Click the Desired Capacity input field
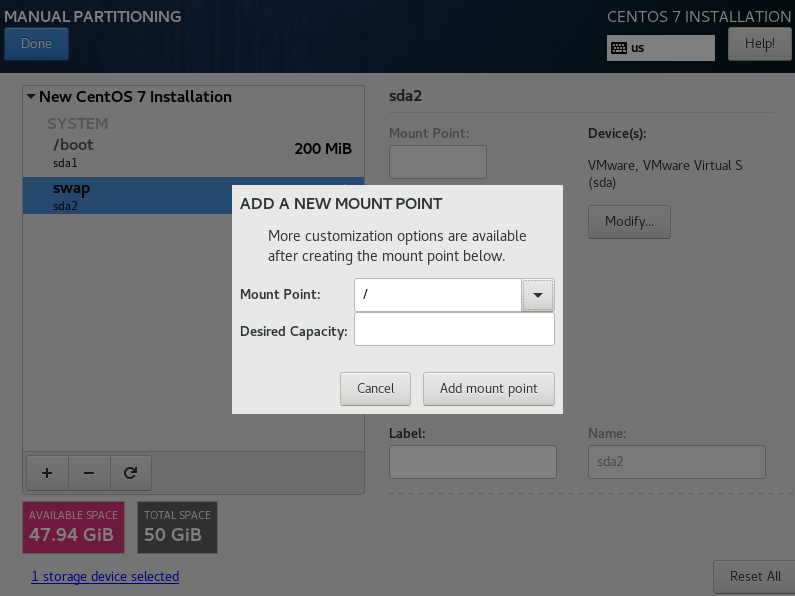Image resolution: width=795 pixels, height=596 pixels. tap(454, 330)
